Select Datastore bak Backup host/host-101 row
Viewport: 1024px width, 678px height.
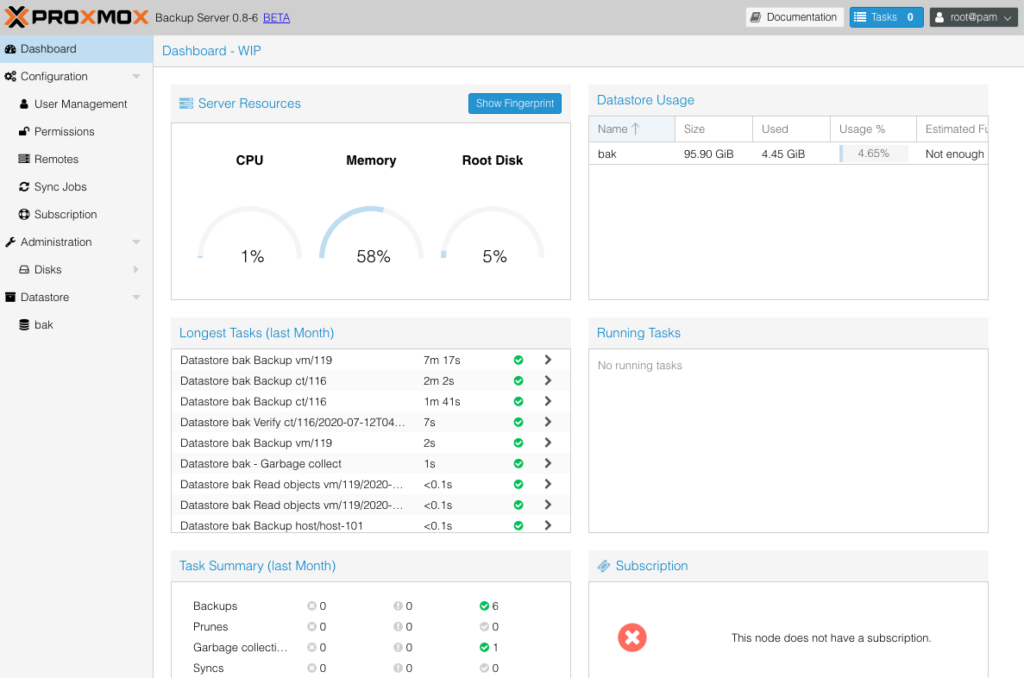tap(370, 525)
